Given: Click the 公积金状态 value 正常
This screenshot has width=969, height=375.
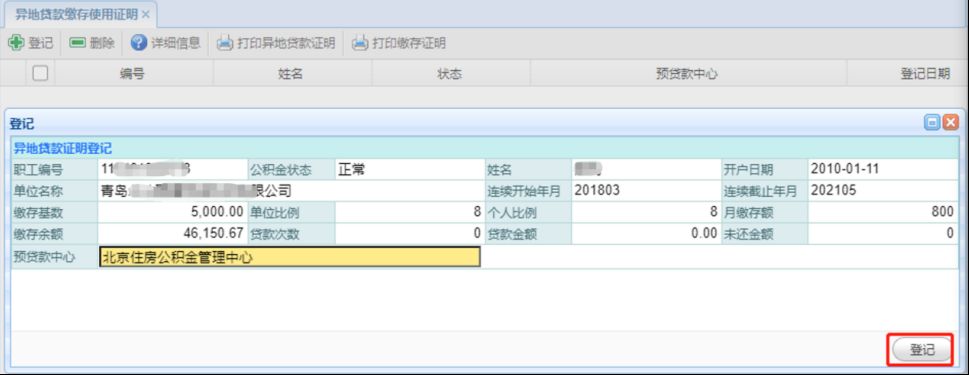Looking at the screenshot, I should (351, 169).
